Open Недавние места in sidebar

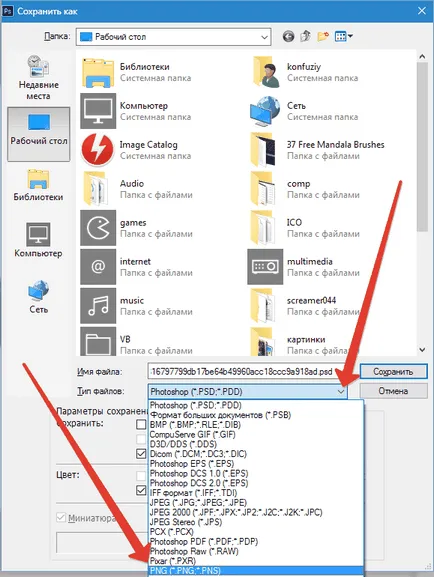pyautogui.click(x=39, y=78)
